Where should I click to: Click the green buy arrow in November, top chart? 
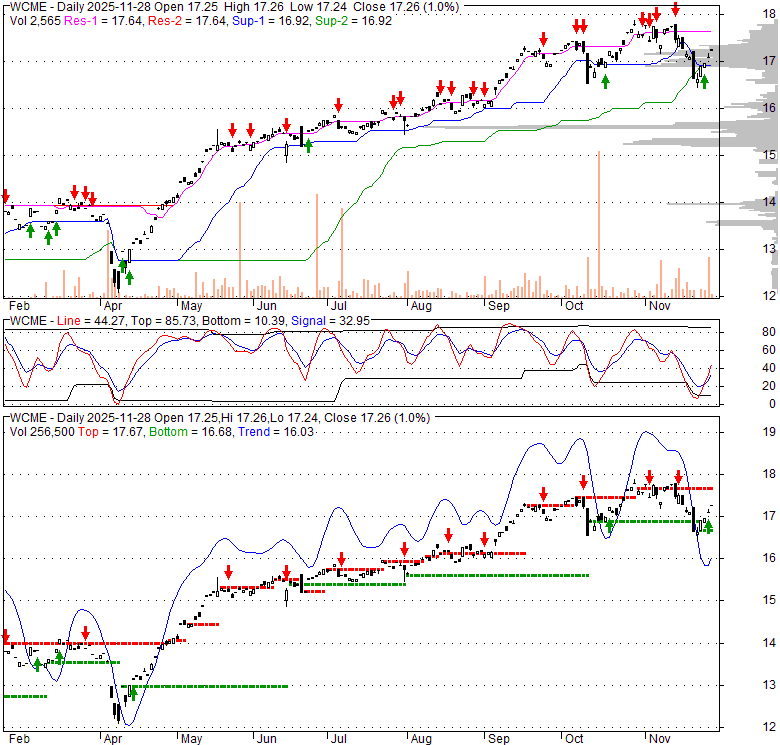pyautogui.click(x=704, y=82)
